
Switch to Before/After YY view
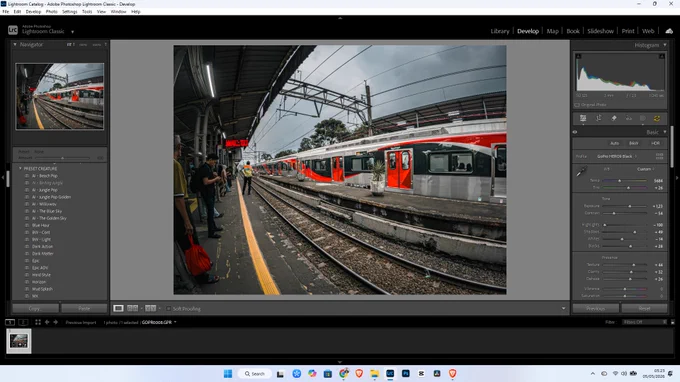(150, 308)
